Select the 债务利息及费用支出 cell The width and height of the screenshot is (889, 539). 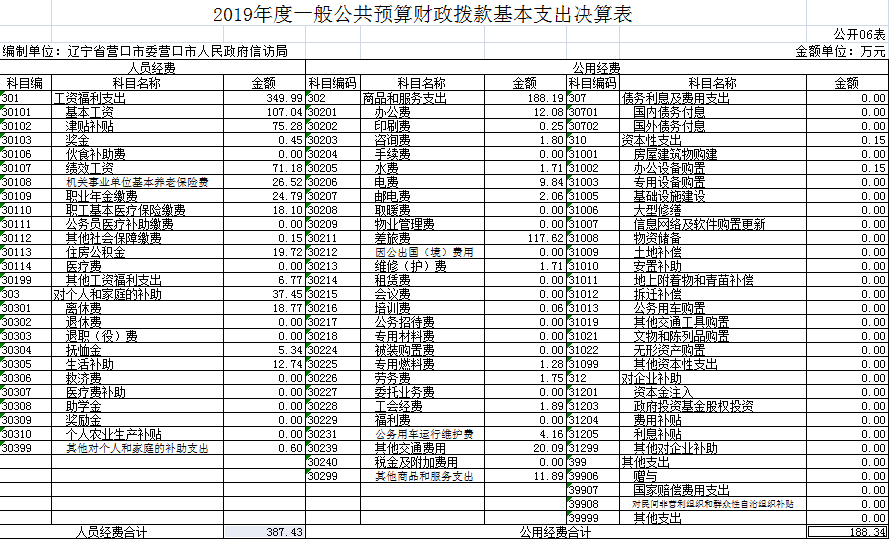(713, 98)
